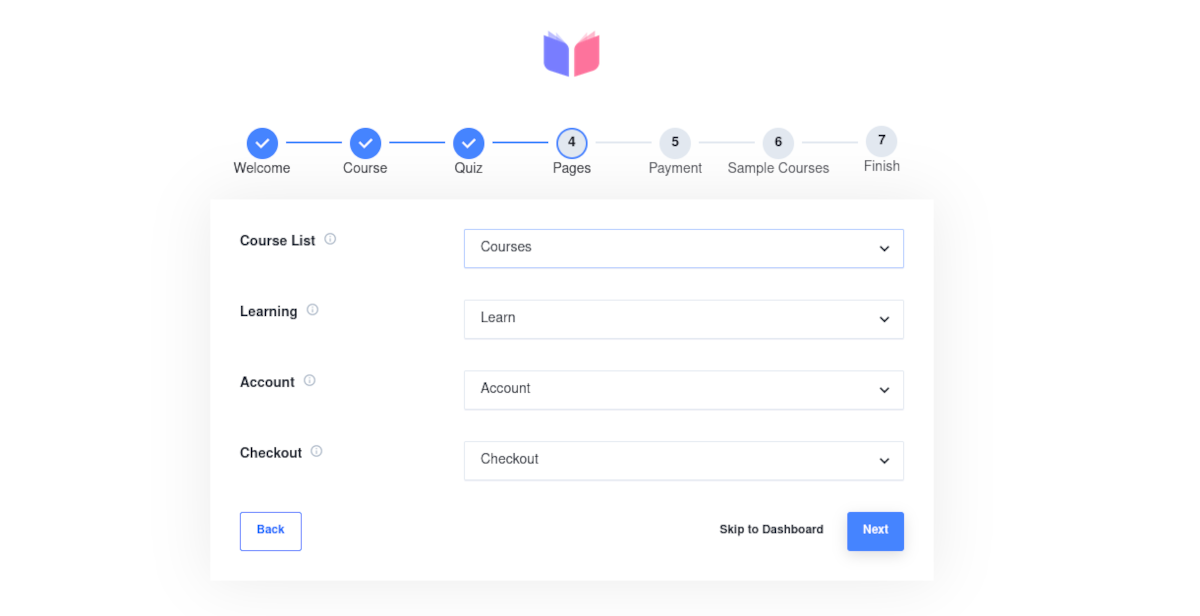Click the Quiz step label
The width and height of the screenshot is (1200, 616).
(x=468, y=168)
